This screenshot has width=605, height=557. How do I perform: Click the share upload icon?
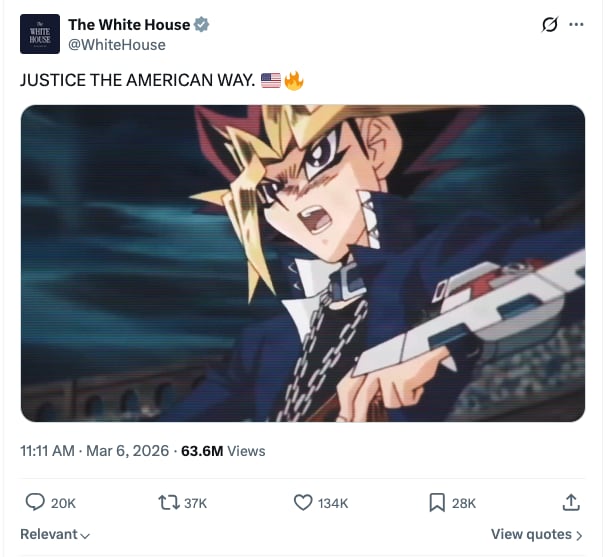571,502
